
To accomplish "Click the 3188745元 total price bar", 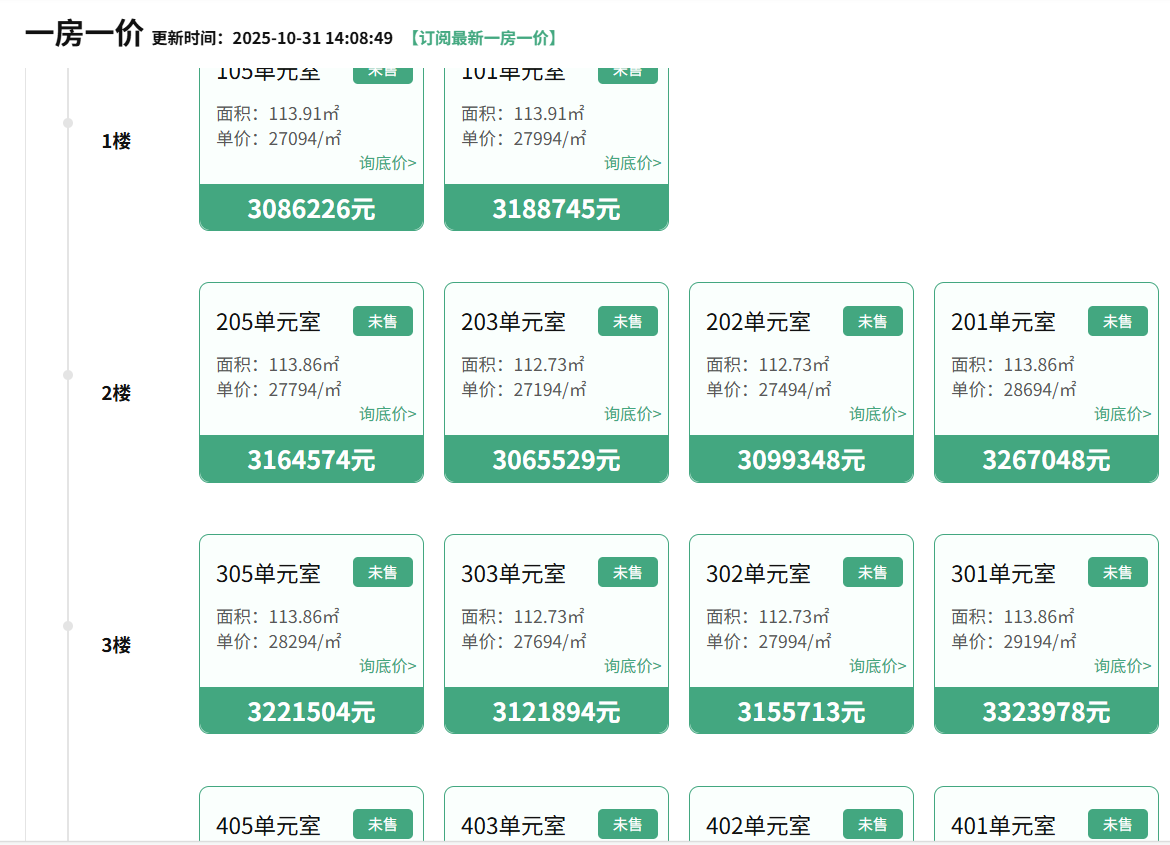I will pos(556,209).
